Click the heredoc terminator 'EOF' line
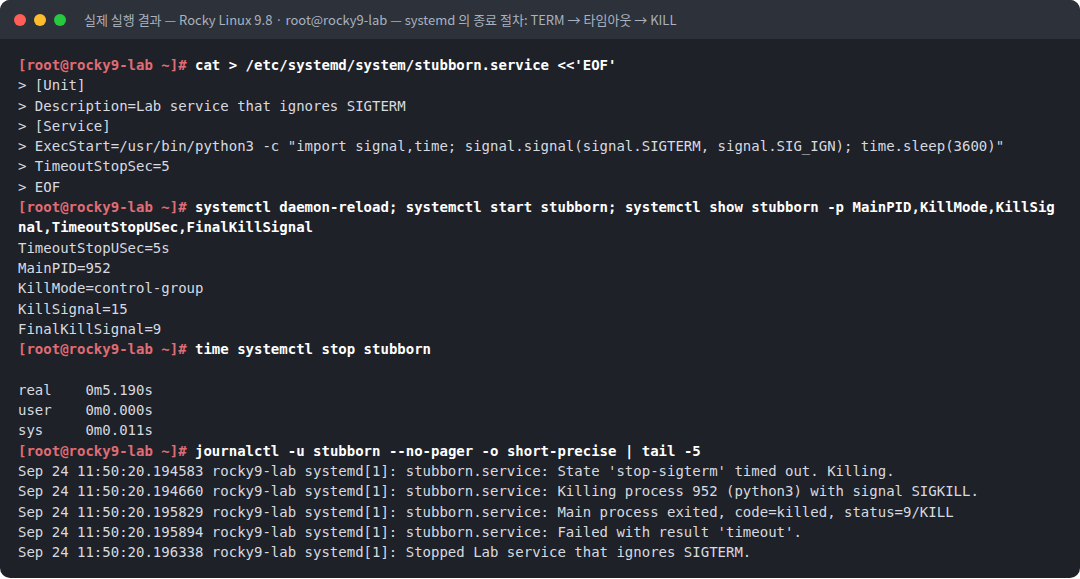The width and height of the screenshot is (1080, 579). tap(39, 187)
